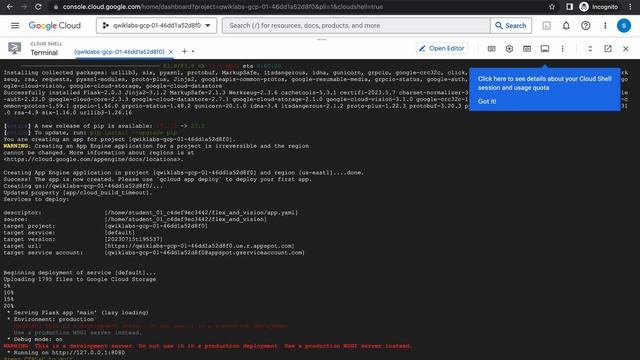This screenshot has height=360, width=640.
Task: Click 'Debug mode: on' line
Action: click(x=35, y=339)
